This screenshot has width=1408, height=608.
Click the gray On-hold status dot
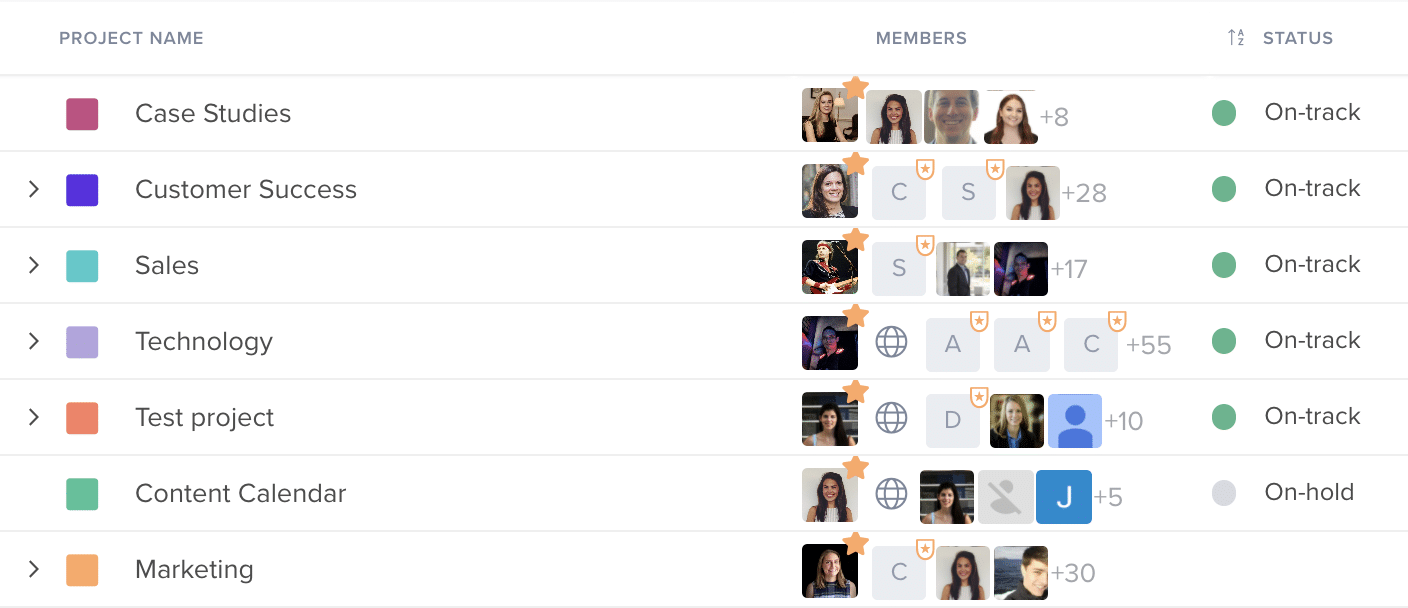click(x=1224, y=493)
